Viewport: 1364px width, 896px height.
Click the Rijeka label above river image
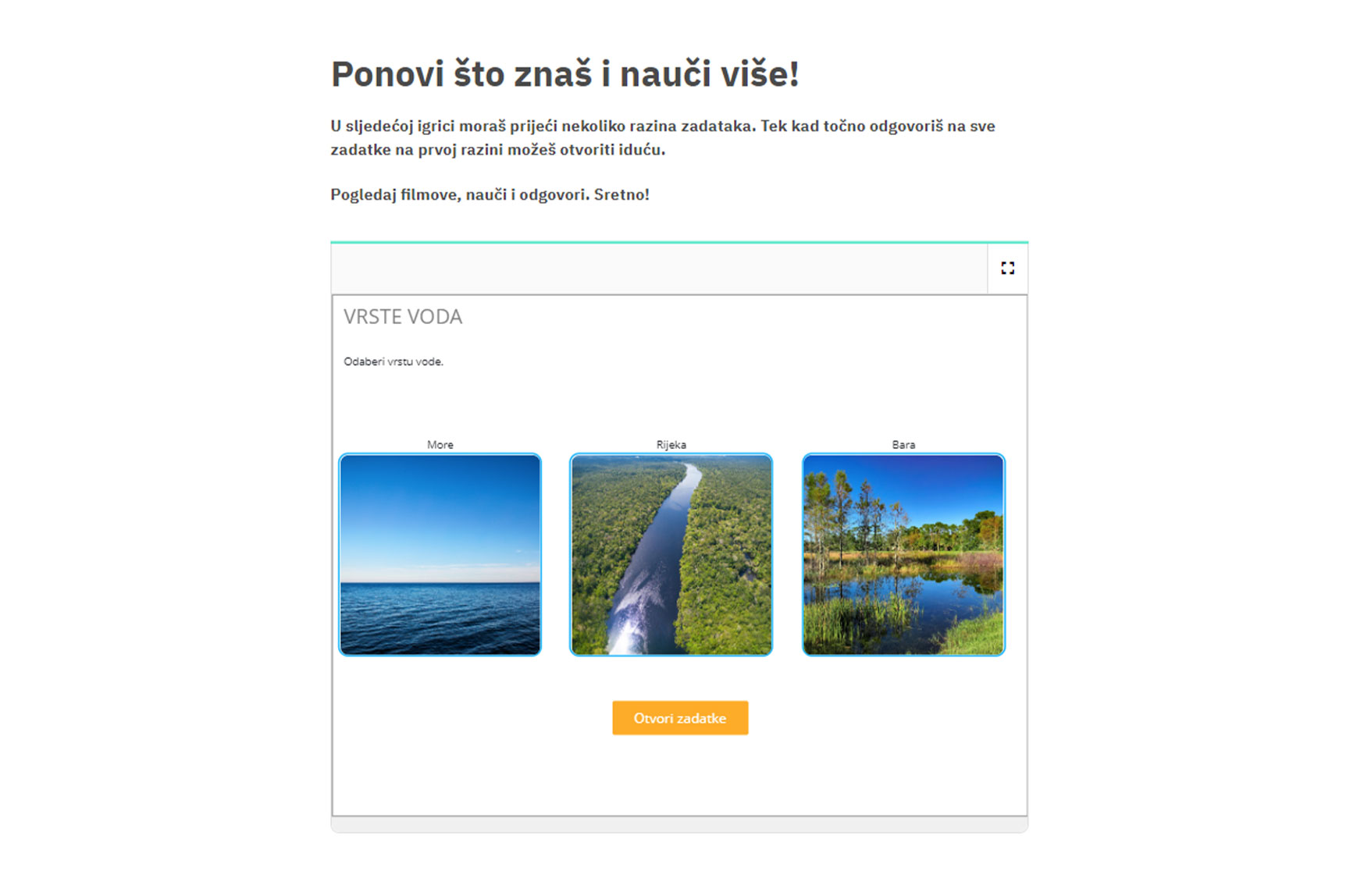pos(671,445)
